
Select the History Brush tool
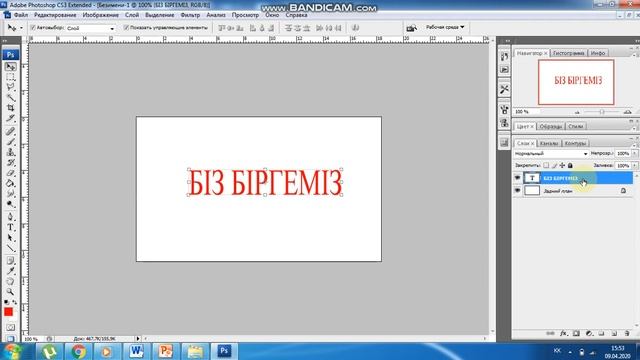coord(11,162)
